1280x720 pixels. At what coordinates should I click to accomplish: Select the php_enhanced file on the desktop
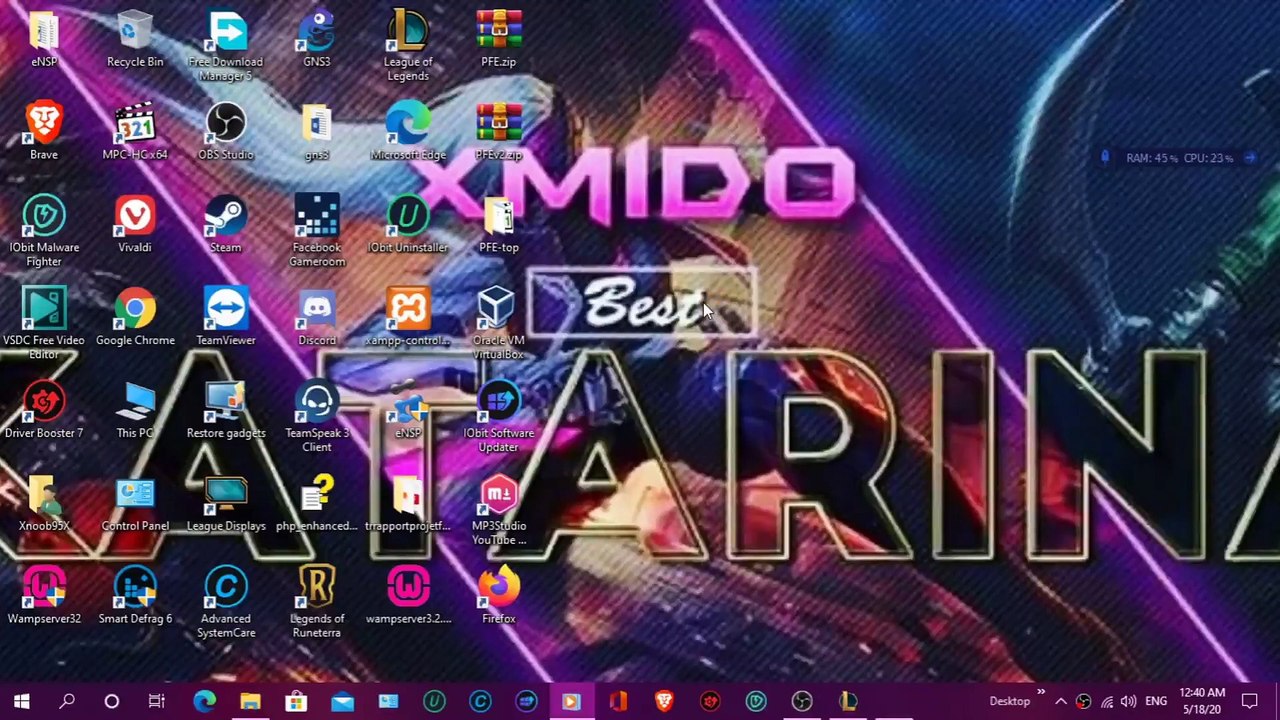click(x=317, y=504)
